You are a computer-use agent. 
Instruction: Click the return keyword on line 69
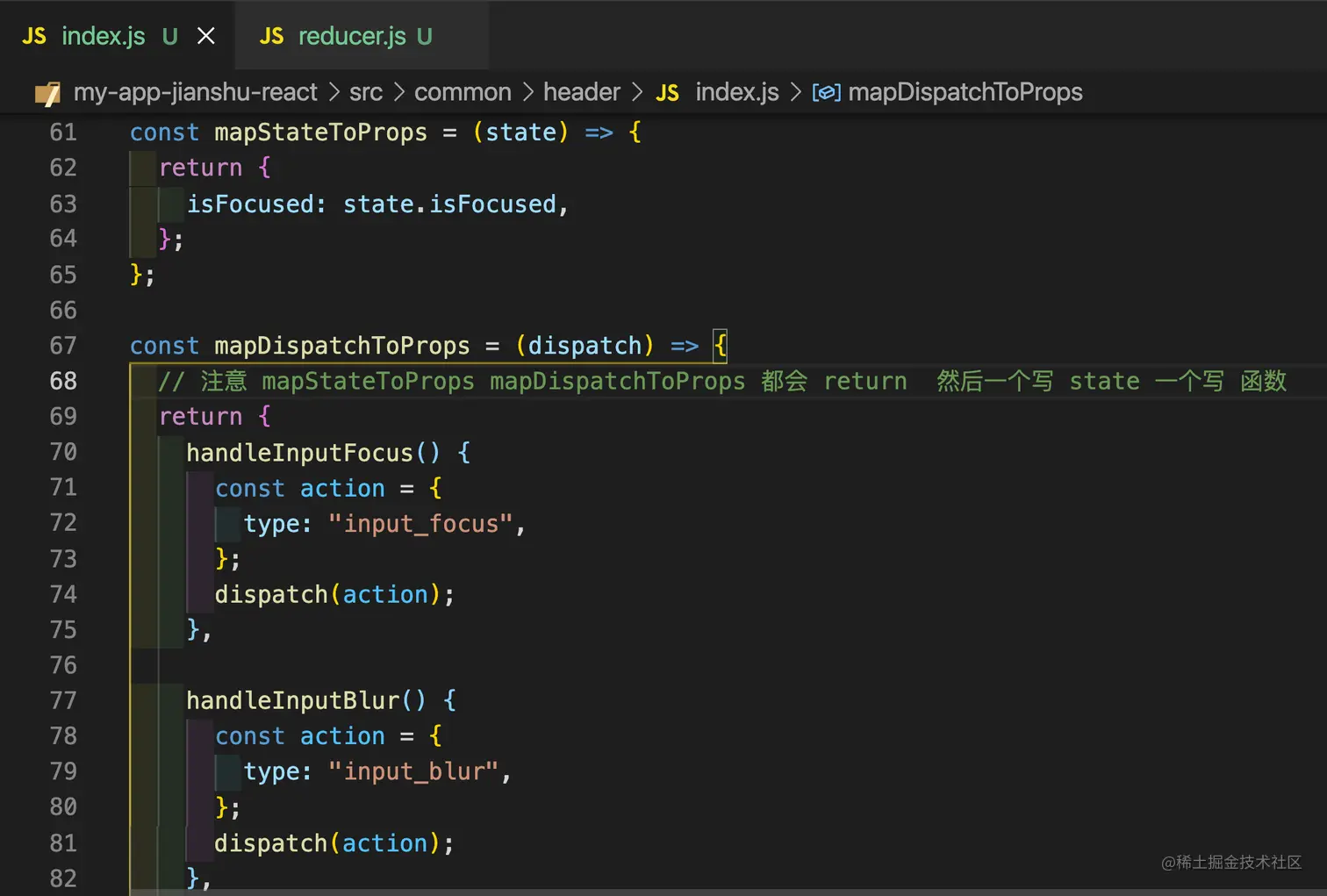[201, 416]
